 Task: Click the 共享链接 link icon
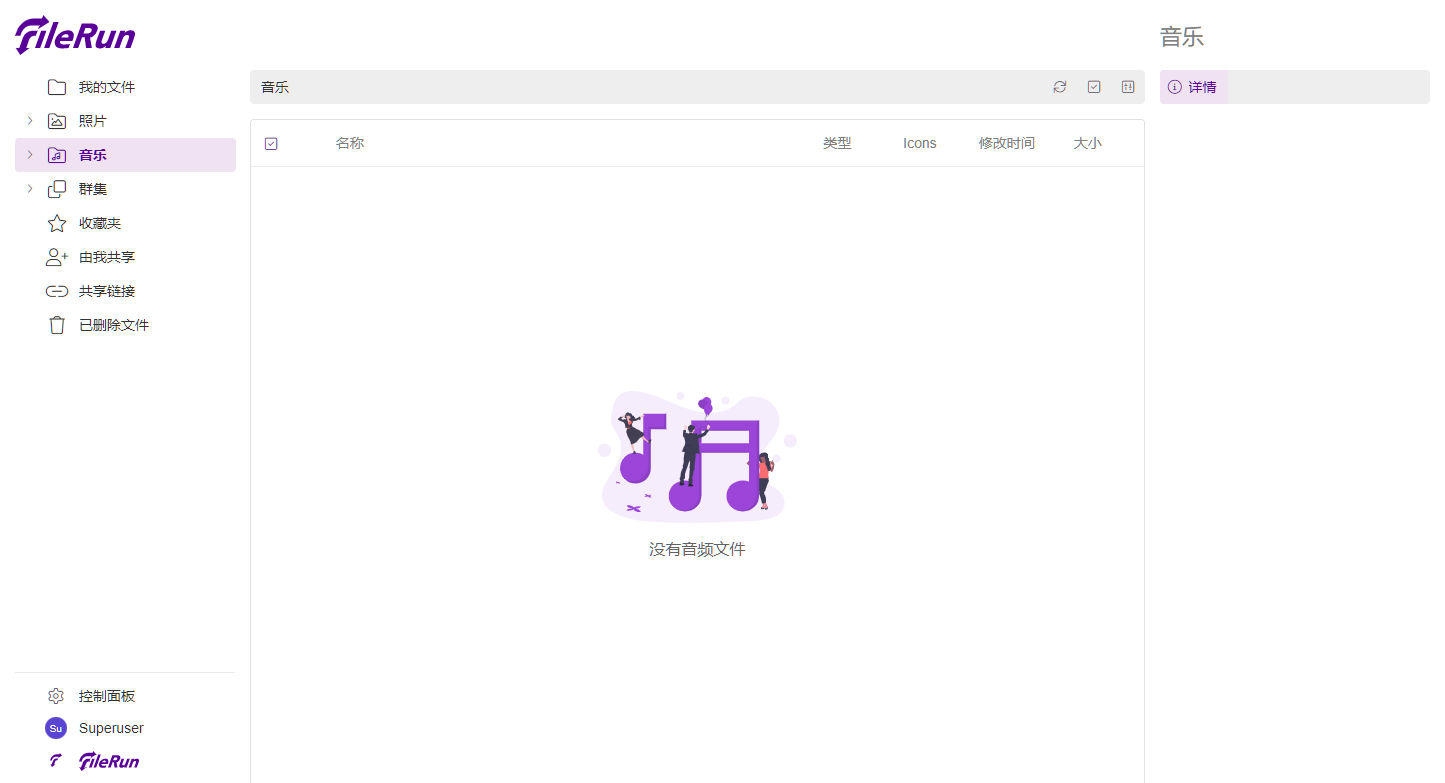[57, 291]
